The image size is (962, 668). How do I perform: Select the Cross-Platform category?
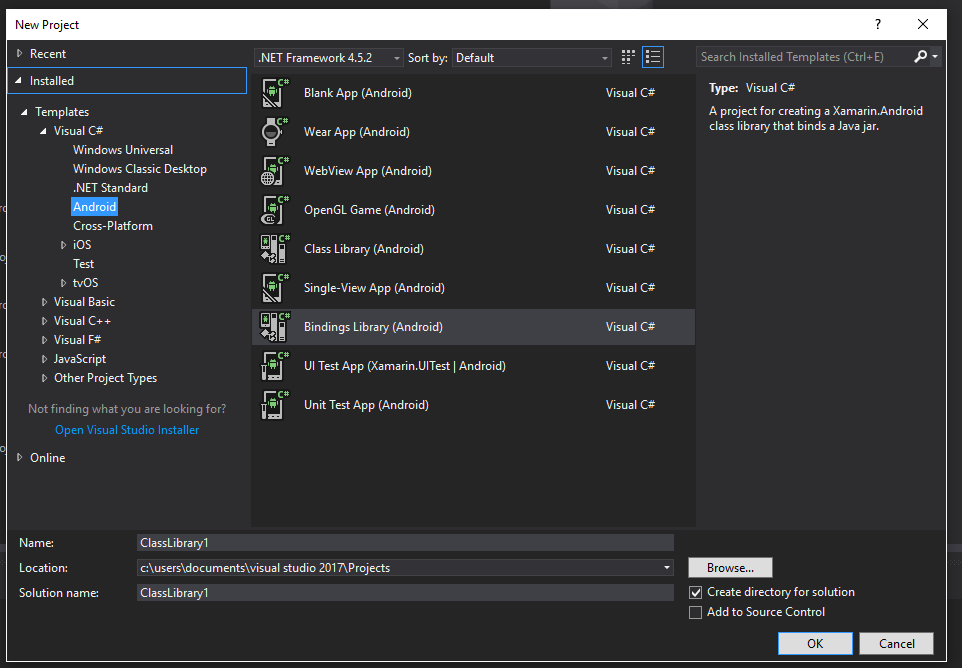(113, 226)
